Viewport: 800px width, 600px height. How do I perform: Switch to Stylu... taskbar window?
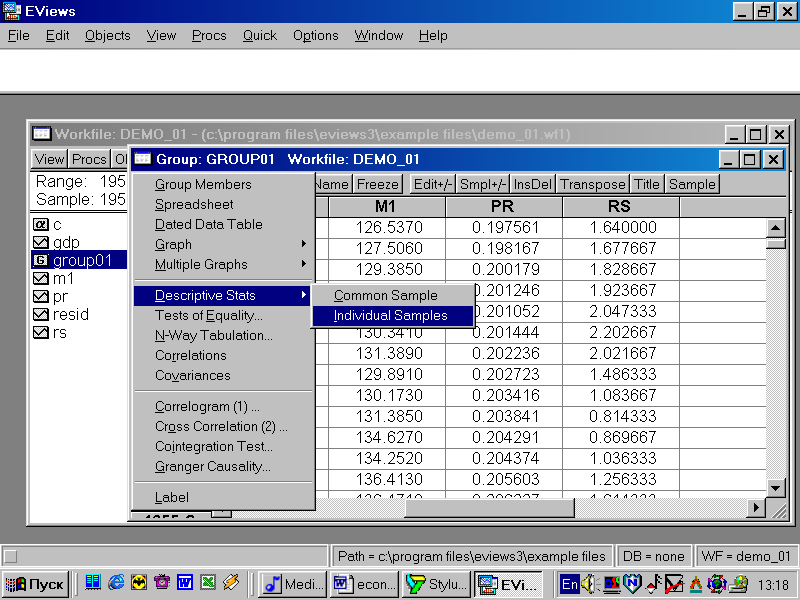click(x=437, y=584)
